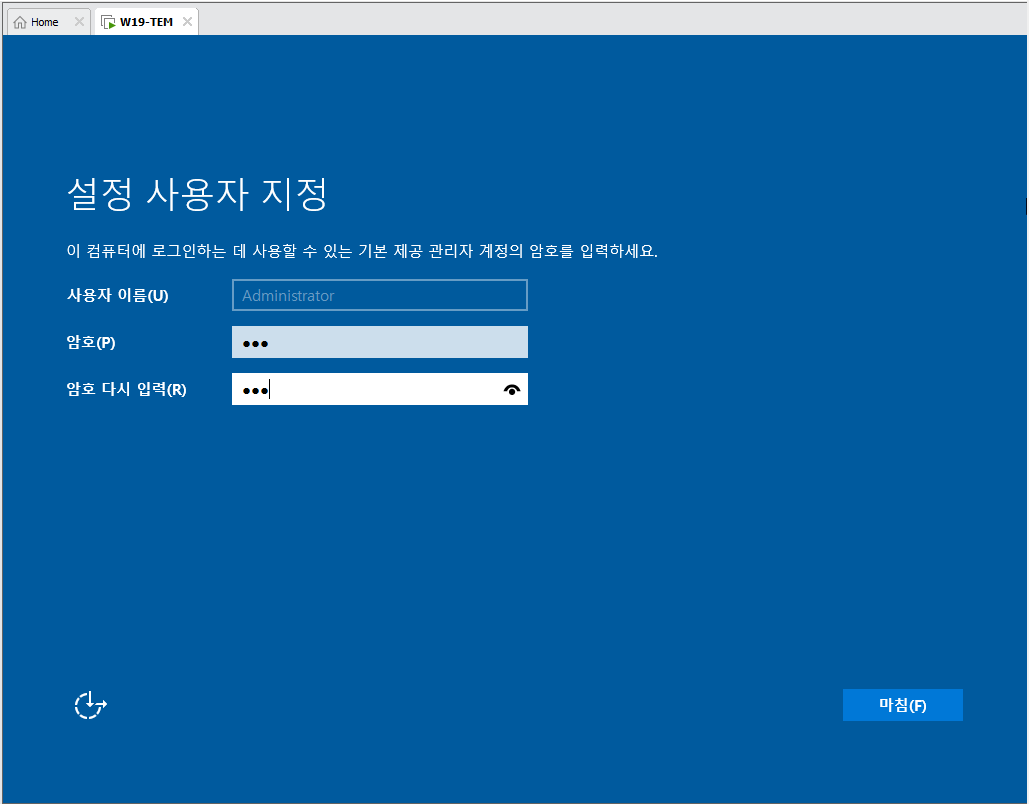This screenshot has height=804, width=1029.
Task: Open the Ease of Access icon
Action: (91, 706)
